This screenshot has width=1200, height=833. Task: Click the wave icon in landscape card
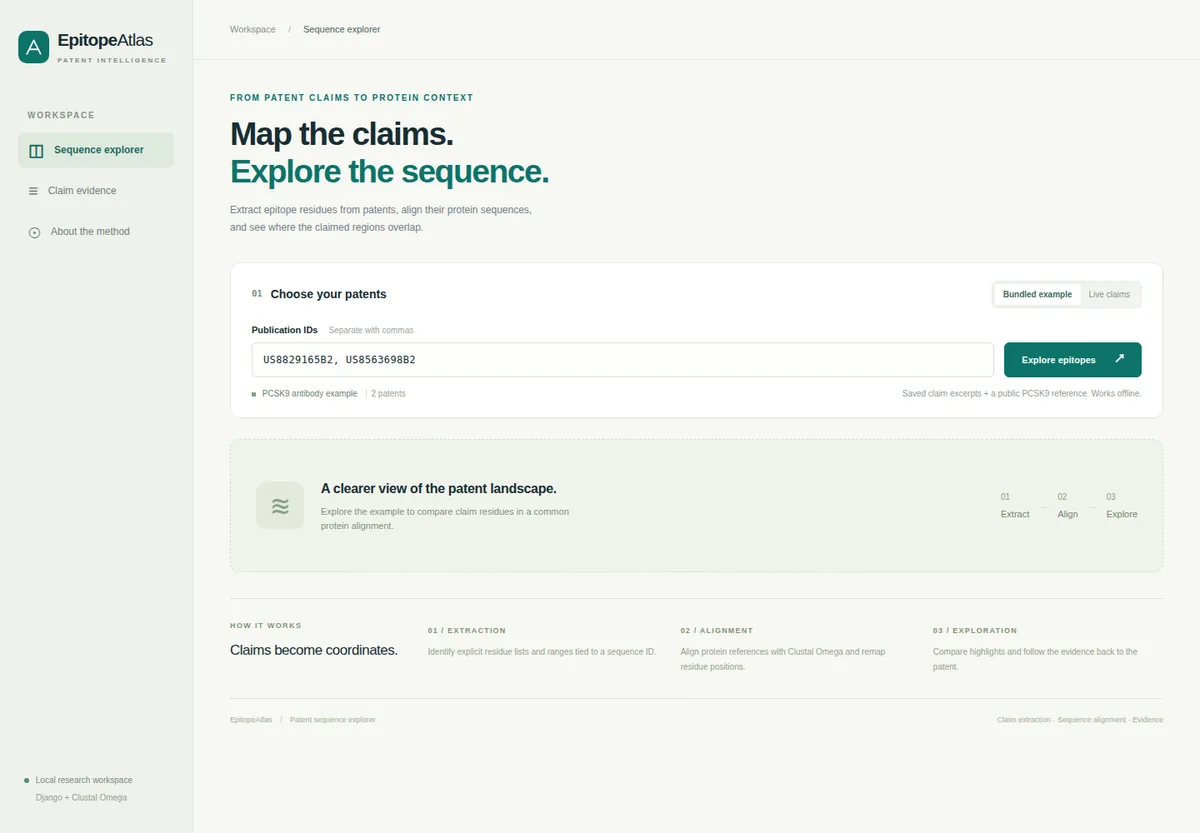click(280, 505)
